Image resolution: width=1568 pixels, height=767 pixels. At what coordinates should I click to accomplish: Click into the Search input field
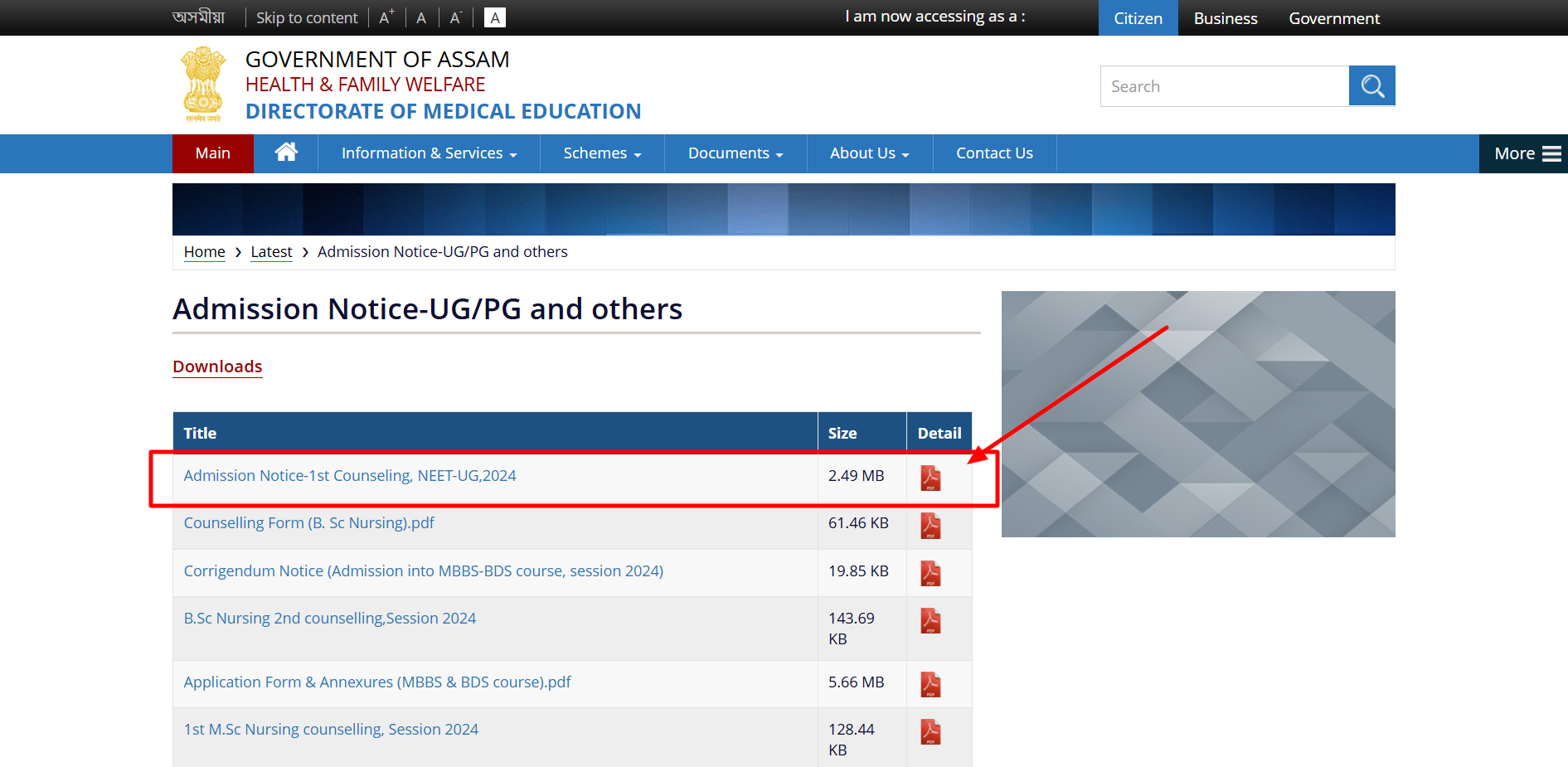tap(1225, 86)
